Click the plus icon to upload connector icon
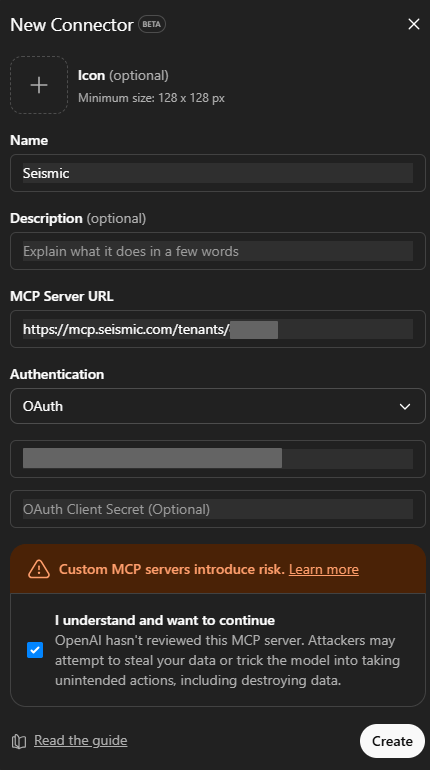This screenshot has height=770, width=430. click(x=39, y=85)
